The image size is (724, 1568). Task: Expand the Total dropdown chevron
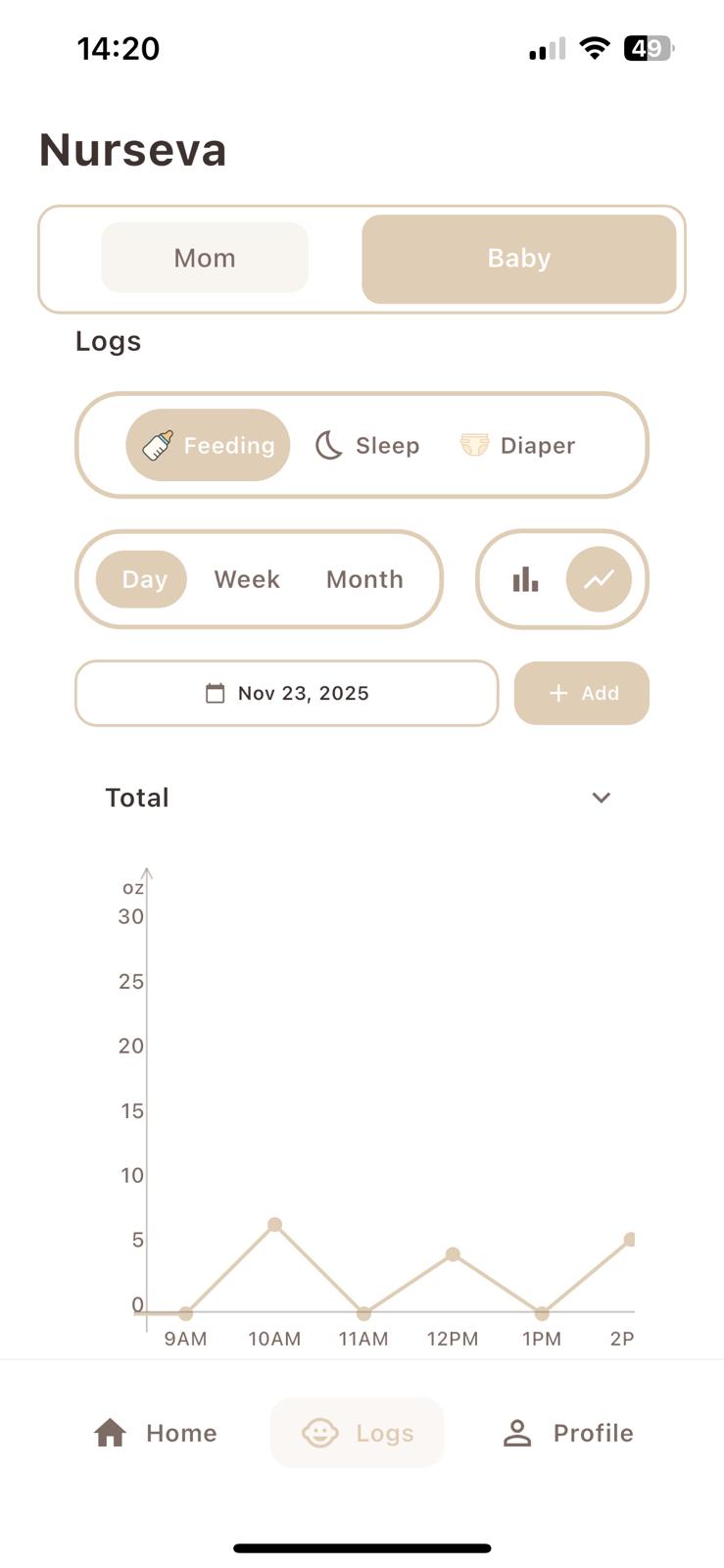tap(602, 798)
